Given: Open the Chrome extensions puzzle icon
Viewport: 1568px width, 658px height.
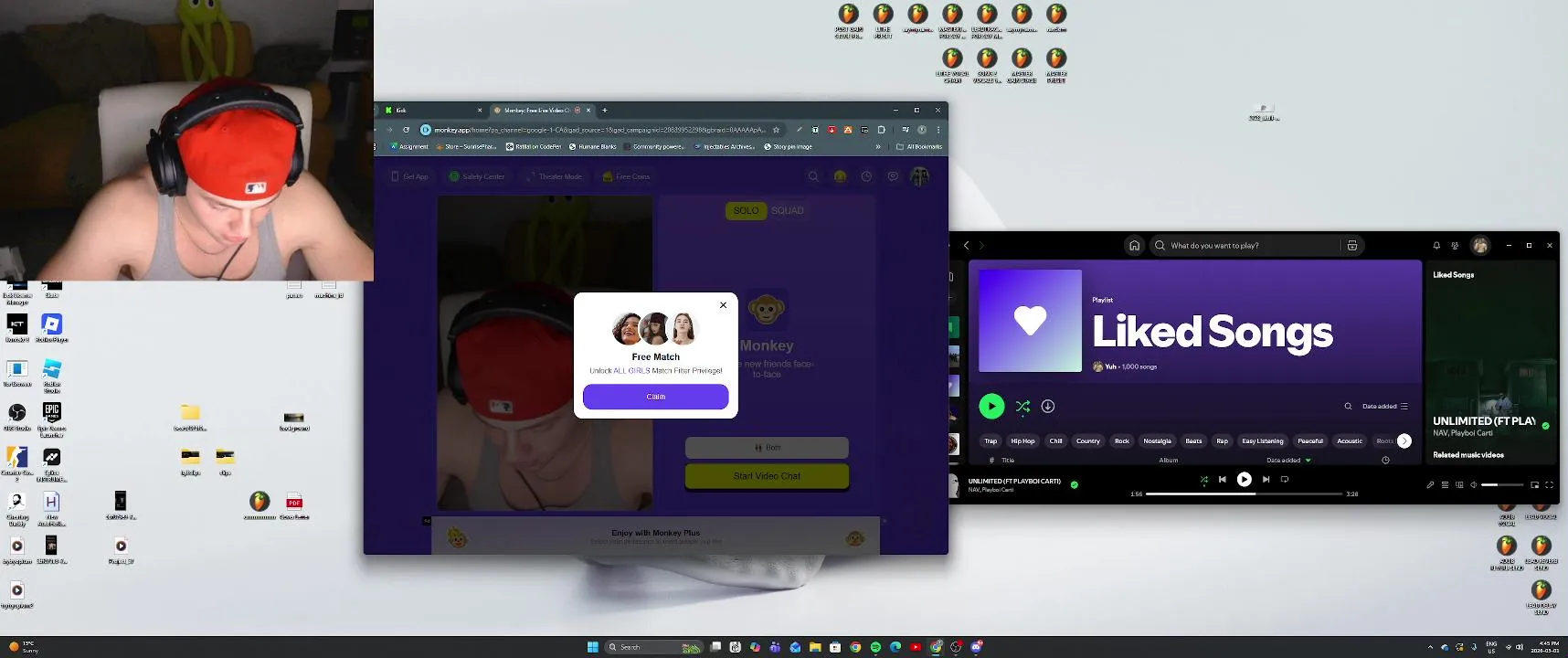Looking at the screenshot, I should (881, 130).
